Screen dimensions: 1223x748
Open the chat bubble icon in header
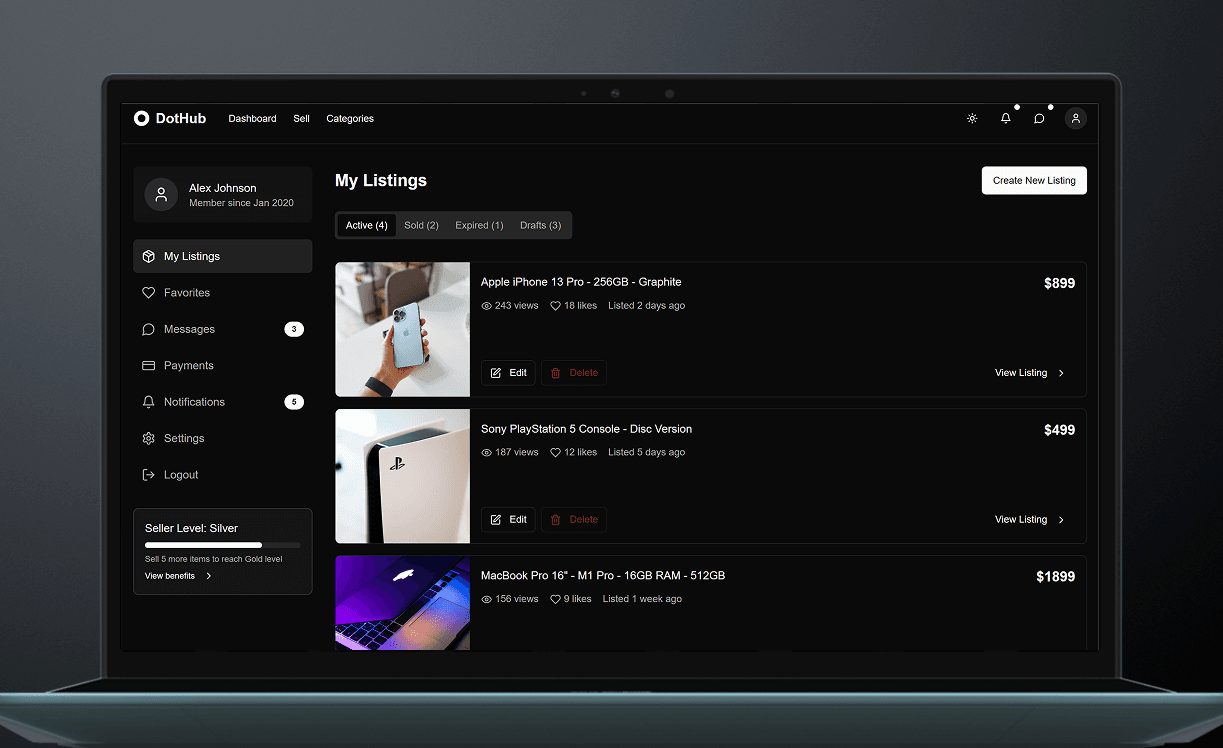(1039, 118)
